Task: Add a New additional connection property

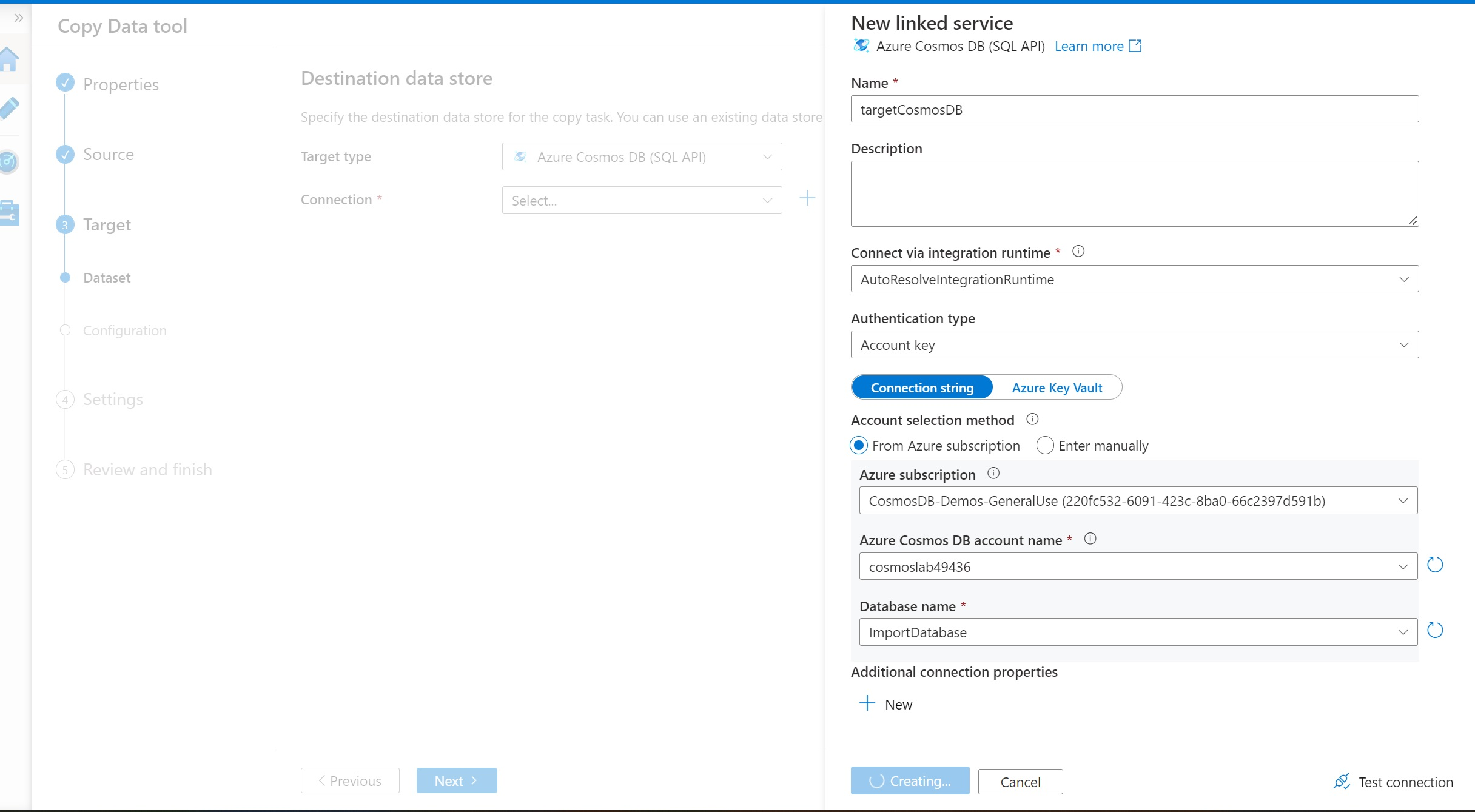Action: coord(886,704)
